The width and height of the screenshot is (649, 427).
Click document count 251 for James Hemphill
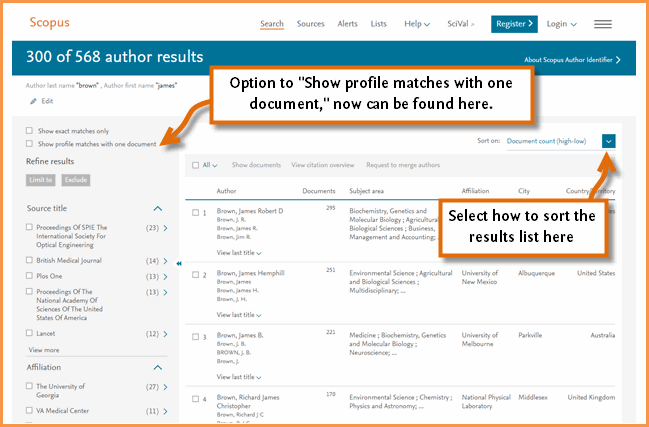coord(331,270)
